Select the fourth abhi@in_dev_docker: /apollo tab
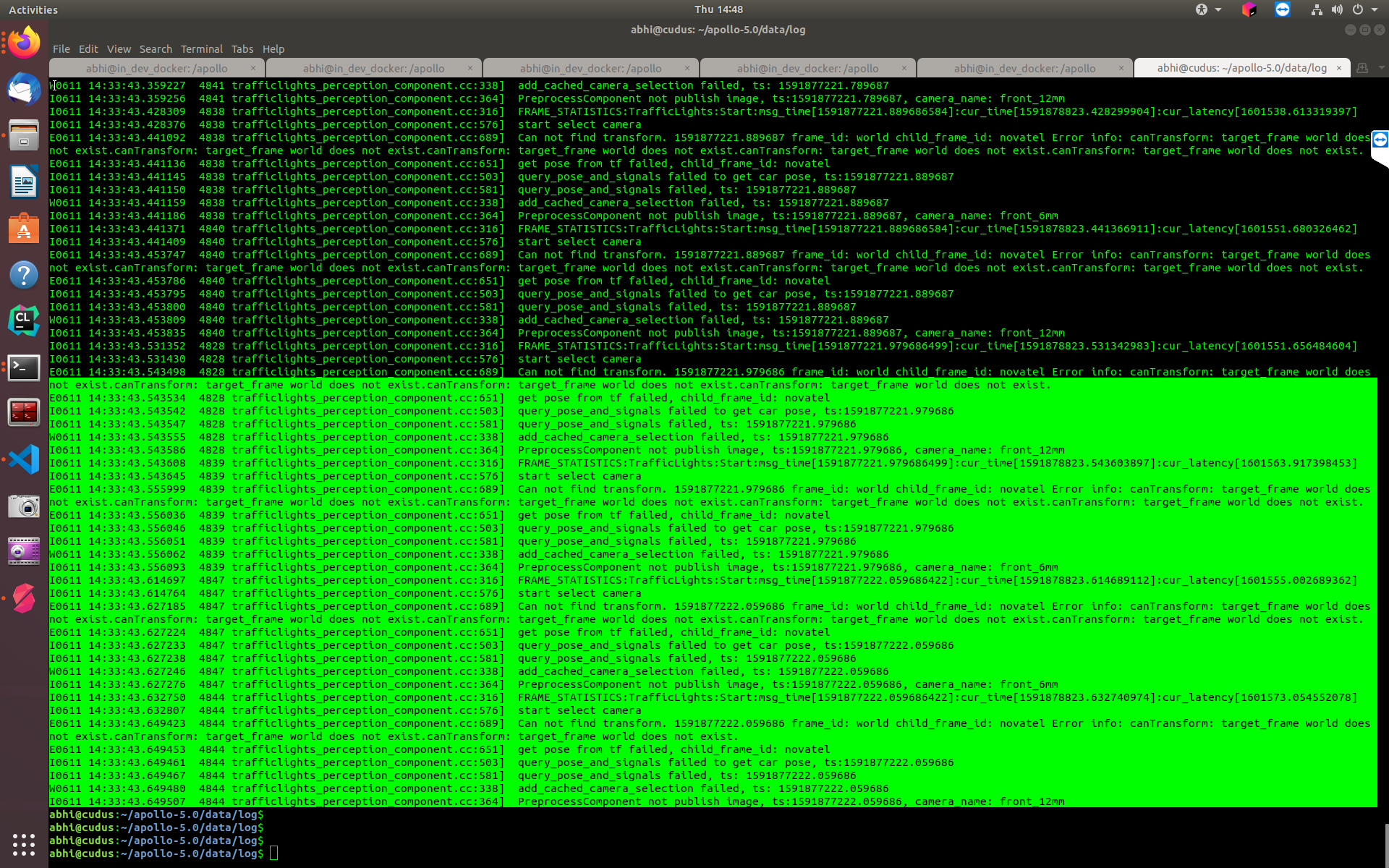The image size is (1389, 868). [x=807, y=67]
